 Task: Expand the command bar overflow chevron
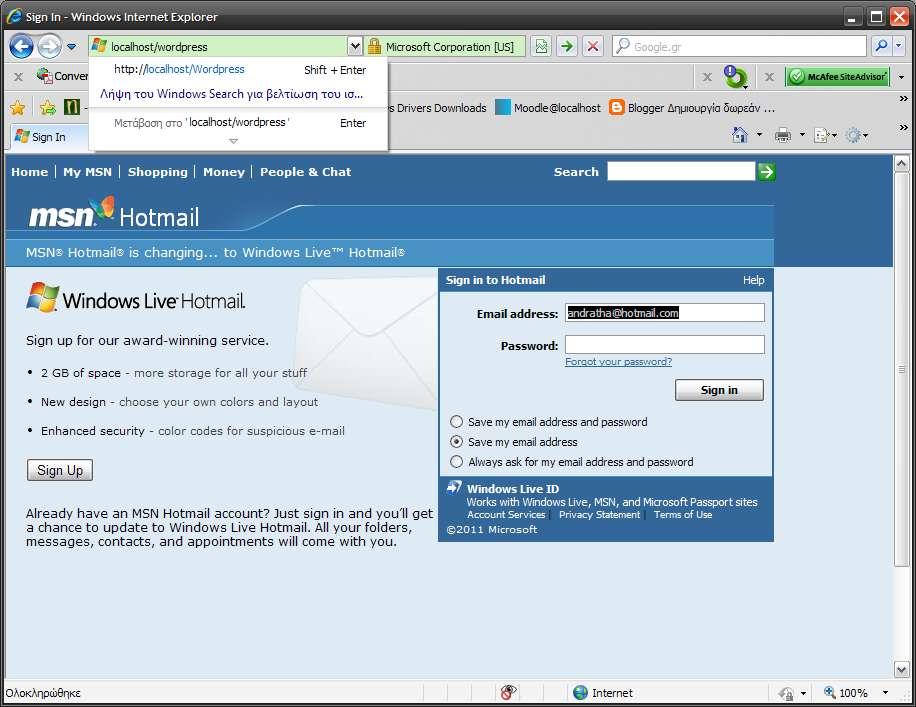(x=903, y=127)
